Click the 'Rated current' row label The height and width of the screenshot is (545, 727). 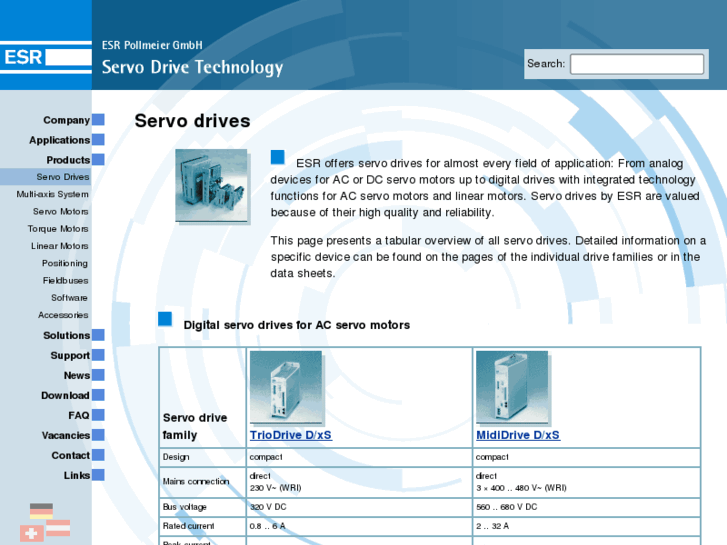coord(188,526)
